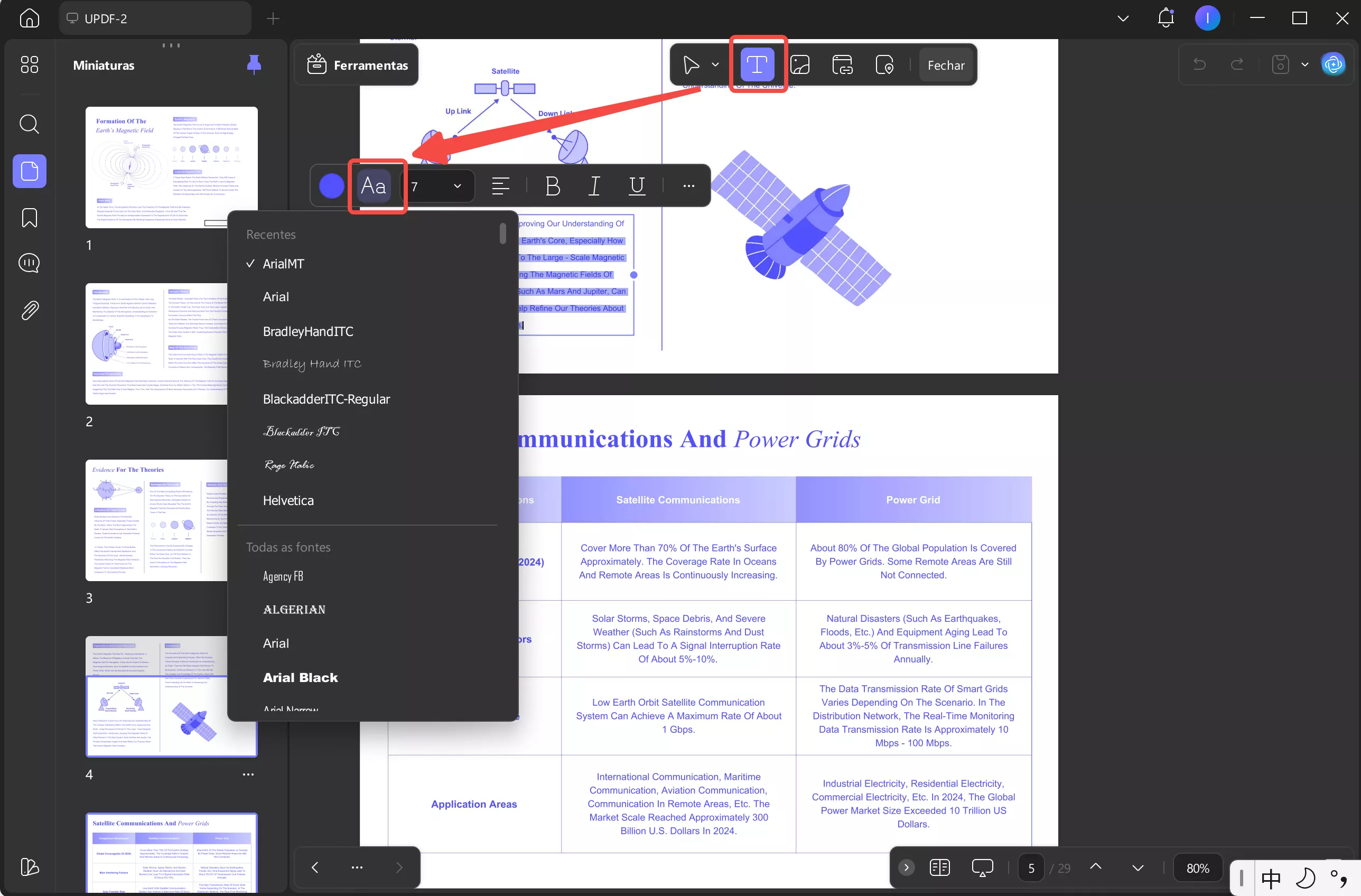1361x896 pixels.
Task: Expand the save options arrow
Action: [1304, 64]
